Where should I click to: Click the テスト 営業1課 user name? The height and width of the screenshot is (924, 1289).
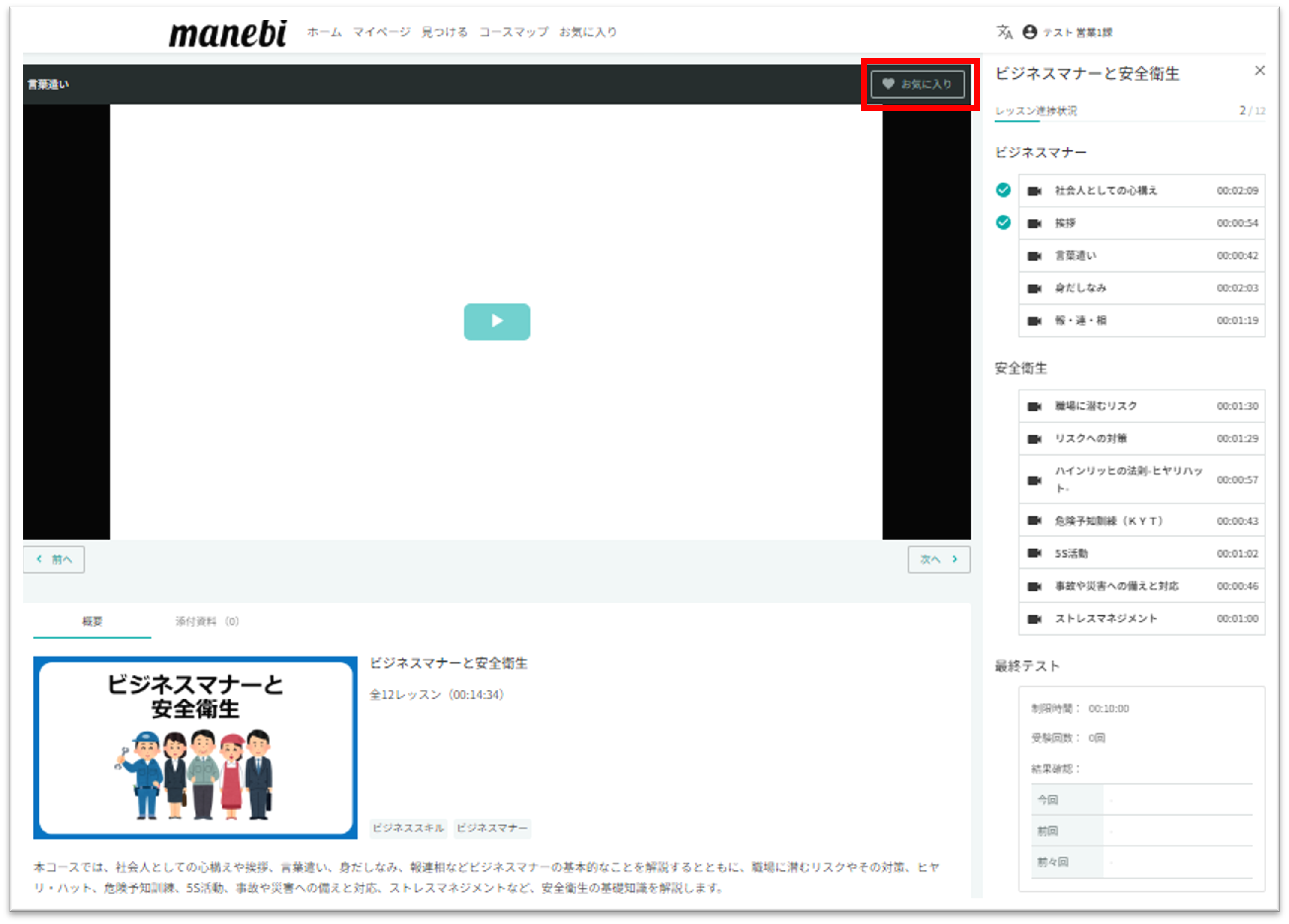(x=1078, y=33)
